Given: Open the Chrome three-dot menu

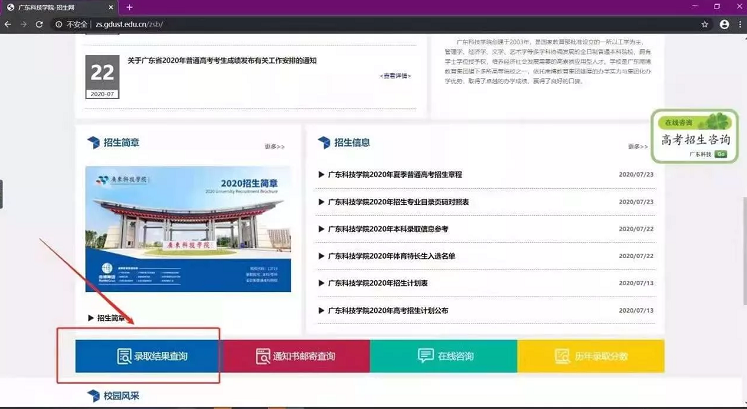Looking at the screenshot, I should tap(738, 23).
